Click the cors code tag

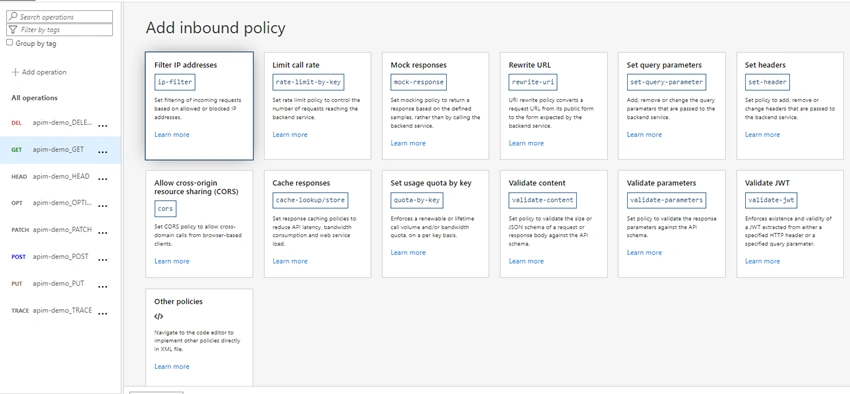click(x=165, y=209)
